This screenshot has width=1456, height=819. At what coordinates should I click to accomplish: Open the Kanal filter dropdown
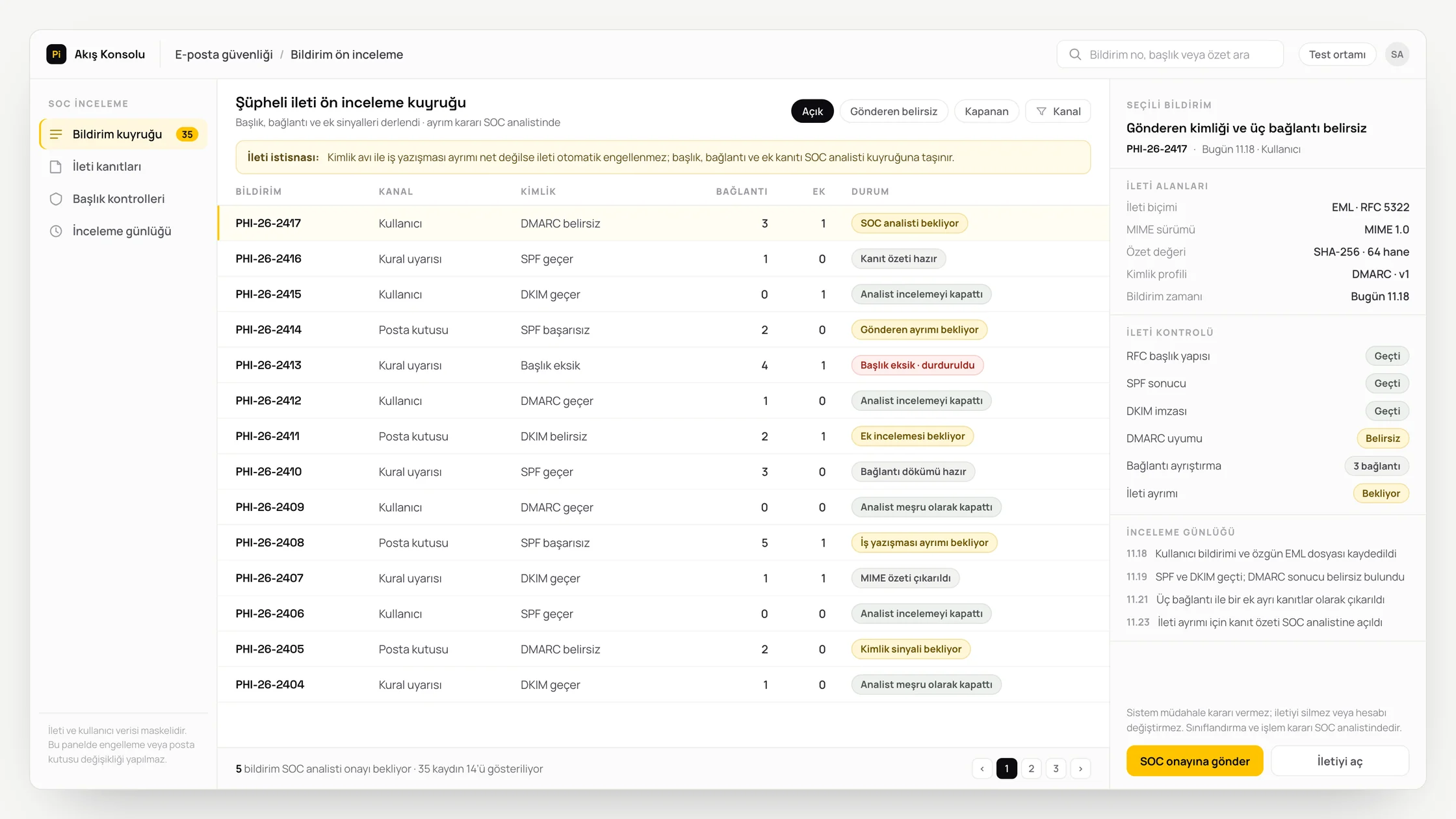(x=1058, y=112)
